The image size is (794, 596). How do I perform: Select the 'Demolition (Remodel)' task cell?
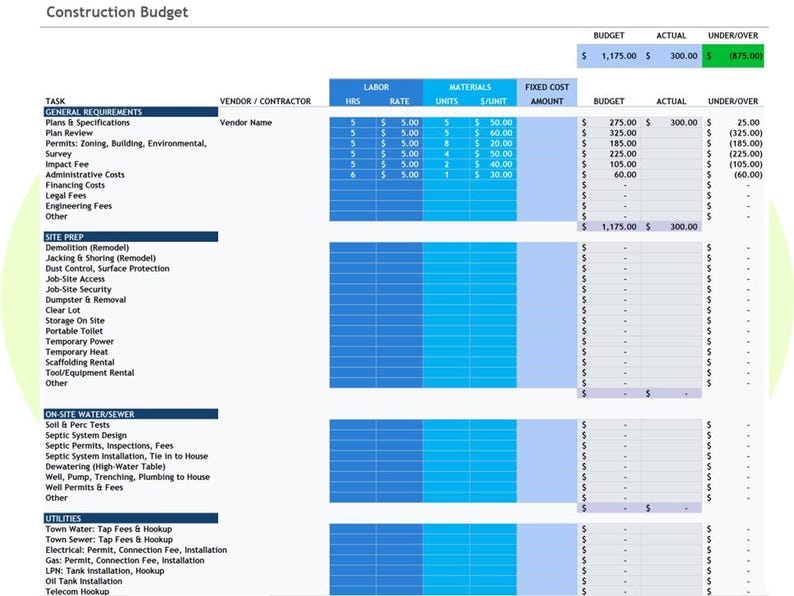(x=87, y=248)
